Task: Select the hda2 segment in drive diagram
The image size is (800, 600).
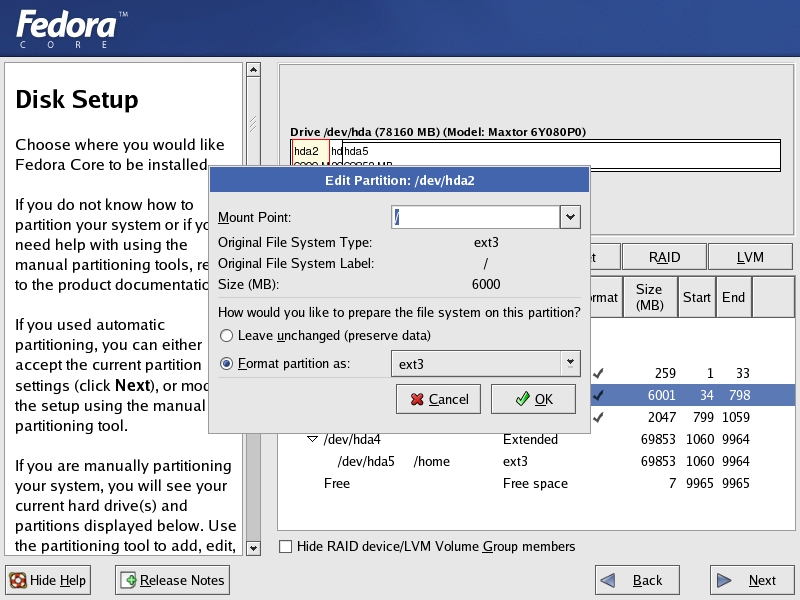Action: tap(310, 153)
